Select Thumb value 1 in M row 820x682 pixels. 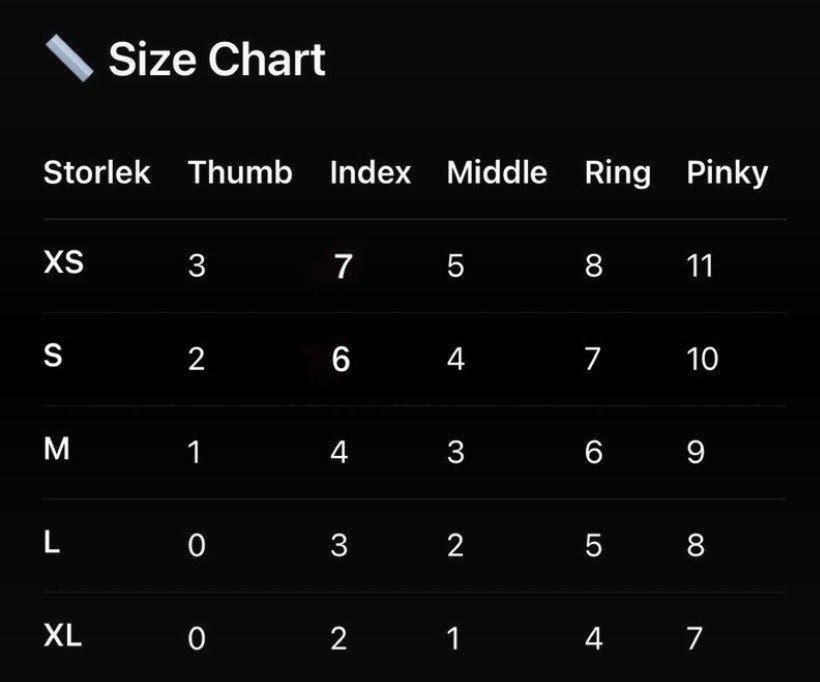pyautogui.click(x=195, y=452)
